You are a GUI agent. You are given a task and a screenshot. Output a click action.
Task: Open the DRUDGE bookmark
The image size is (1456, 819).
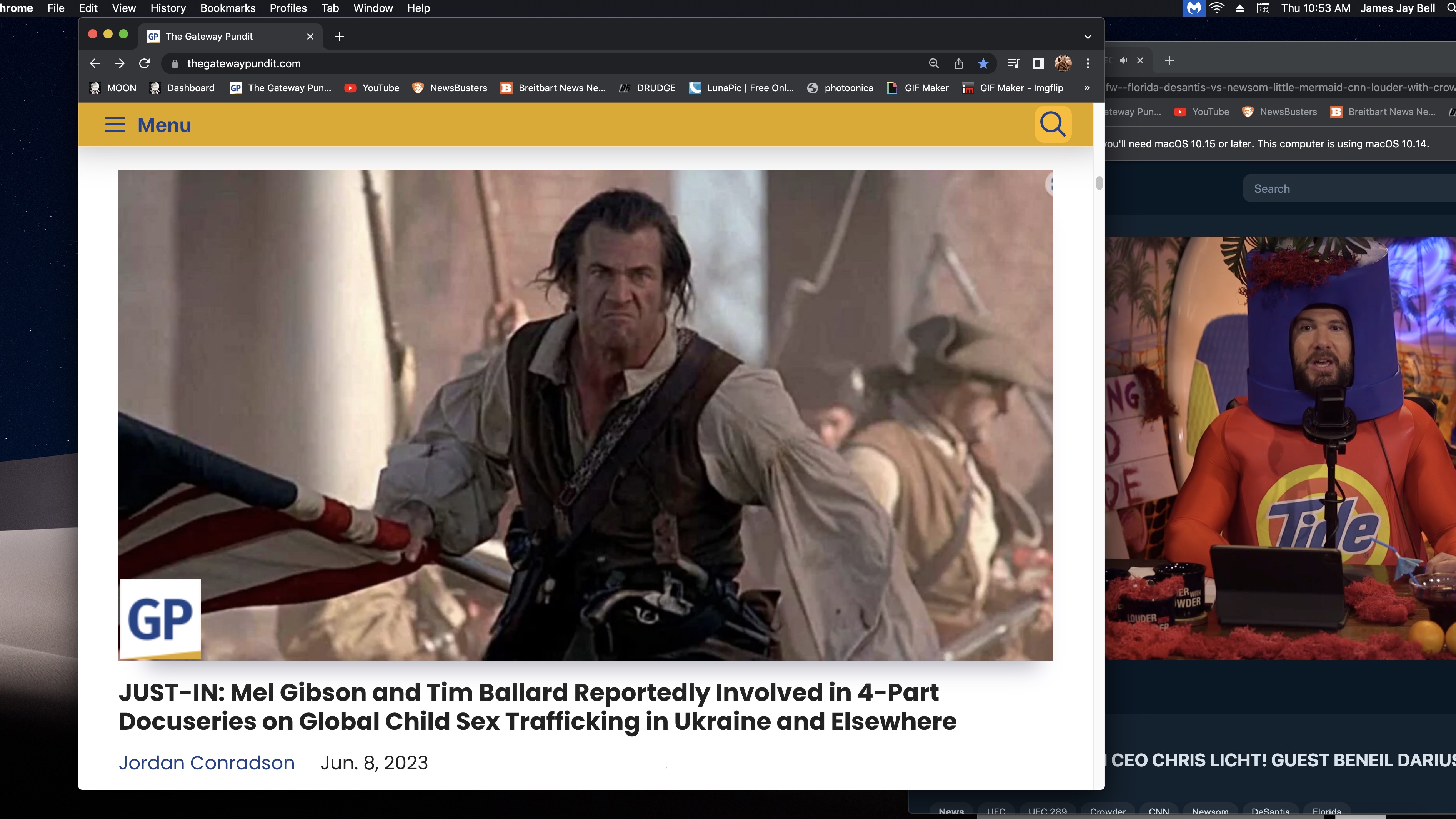[x=647, y=88]
